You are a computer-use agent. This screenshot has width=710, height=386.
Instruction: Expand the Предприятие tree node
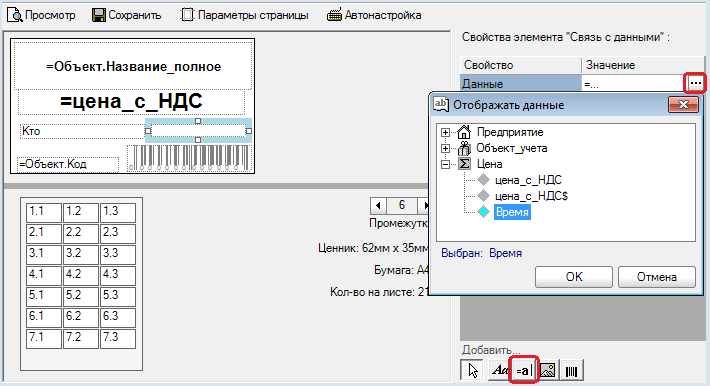[x=446, y=132]
